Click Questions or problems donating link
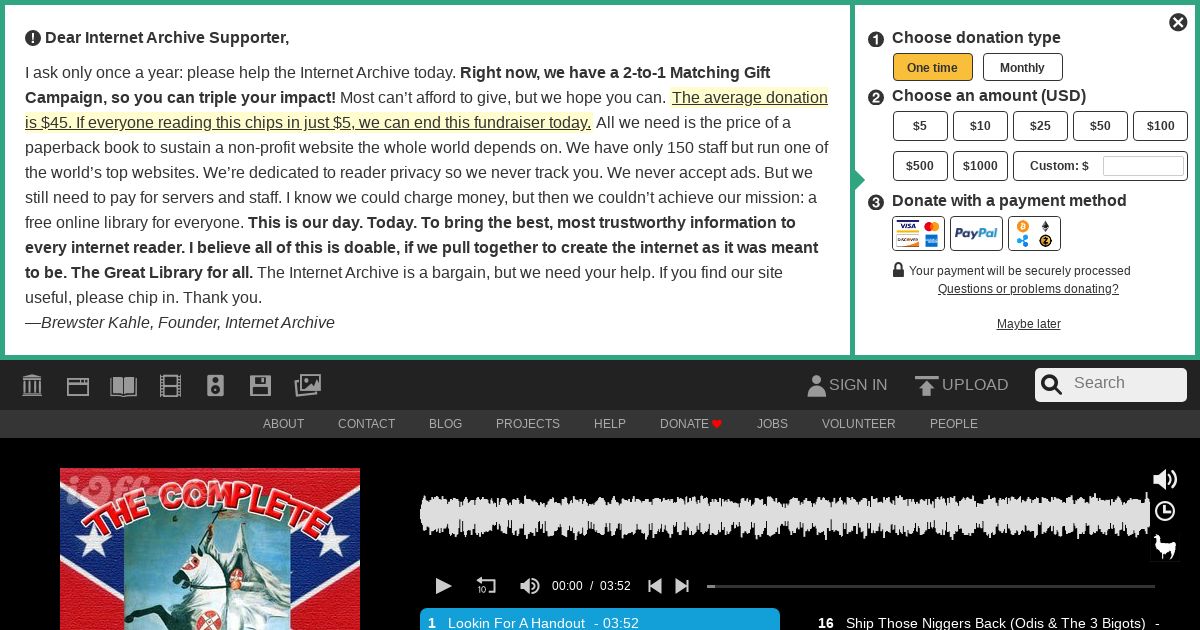The image size is (1200, 630). click(1028, 289)
